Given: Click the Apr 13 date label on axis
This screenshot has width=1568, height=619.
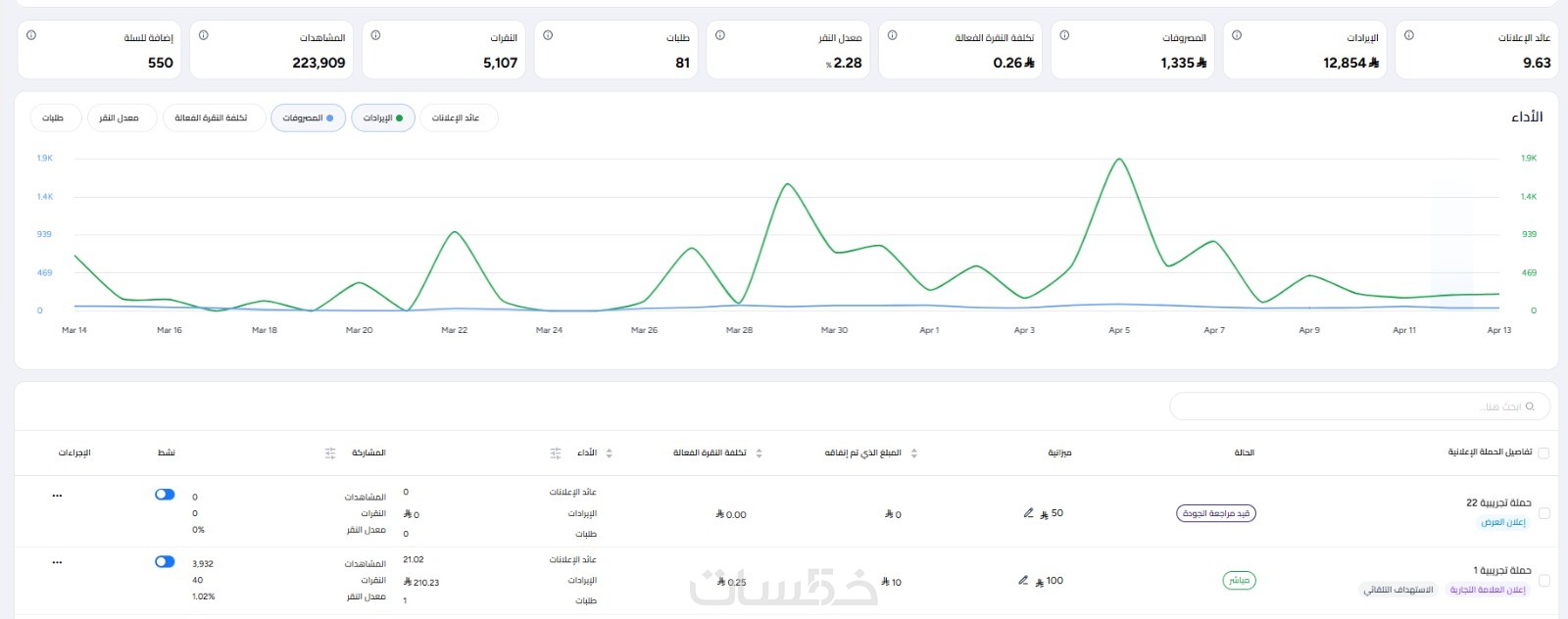Looking at the screenshot, I should (x=1498, y=330).
